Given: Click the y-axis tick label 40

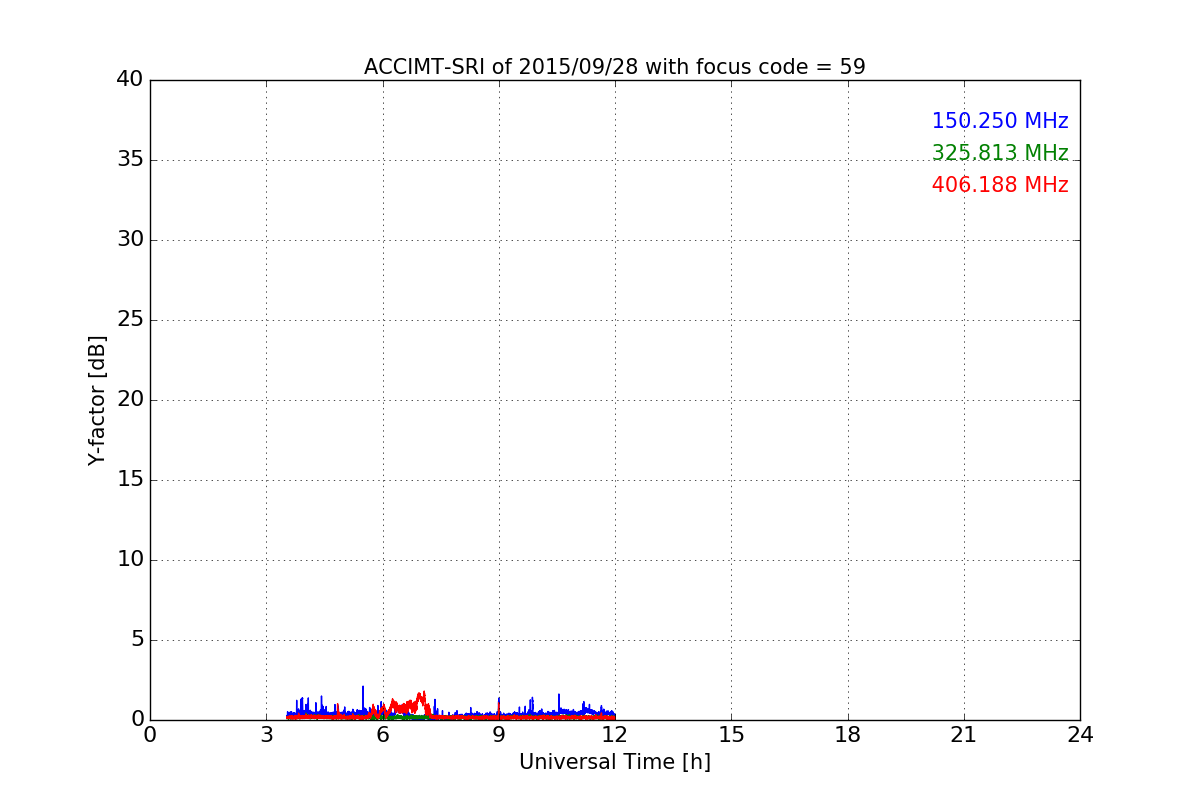Looking at the screenshot, I should [129, 80].
